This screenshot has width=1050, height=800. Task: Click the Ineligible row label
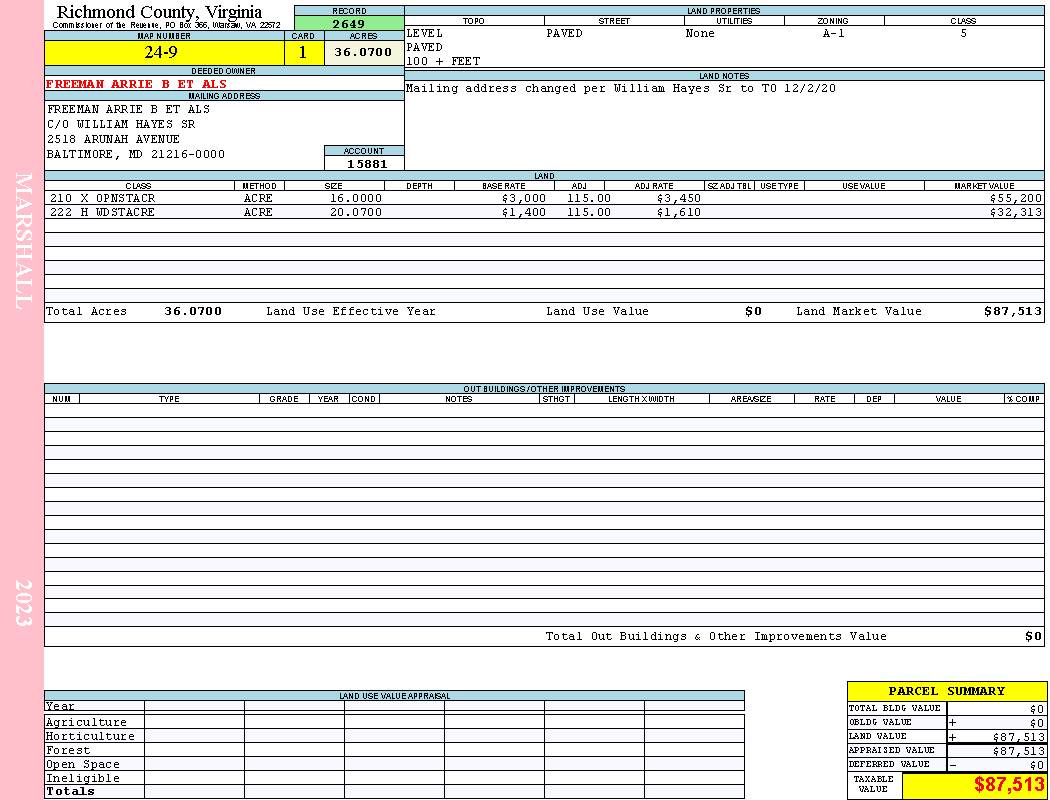tap(82, 779)
